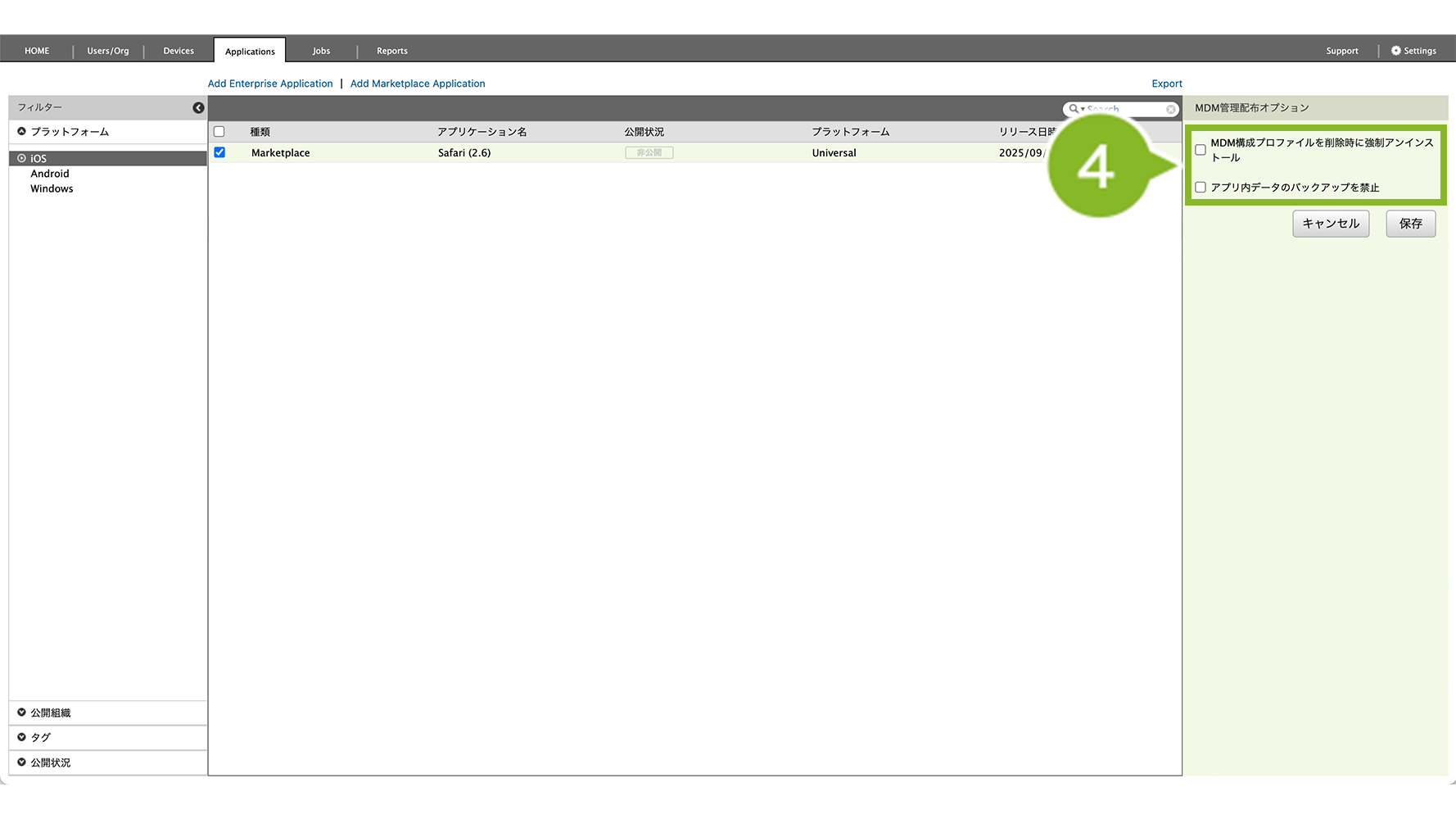Enable MDM構成プロファイルを削除時に強制アンインストール checkbox
Viewport: 1456px width, 819px height.
pos(1201,150)
